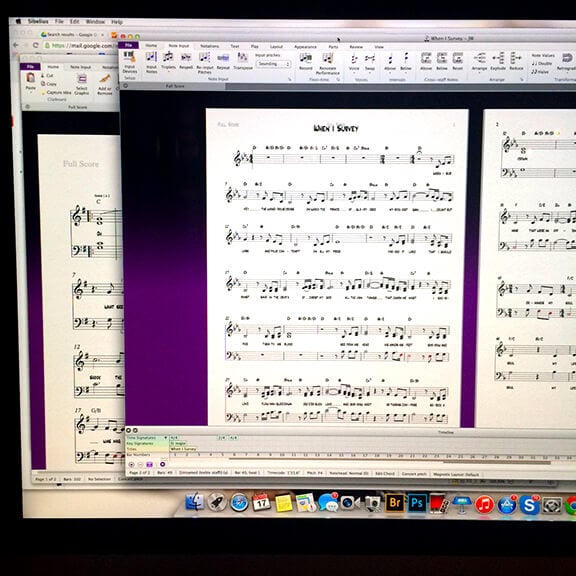The image size is (576, 576).
Task: Open the Triplets dropdown arrow
Action: (x=168, y=72)
